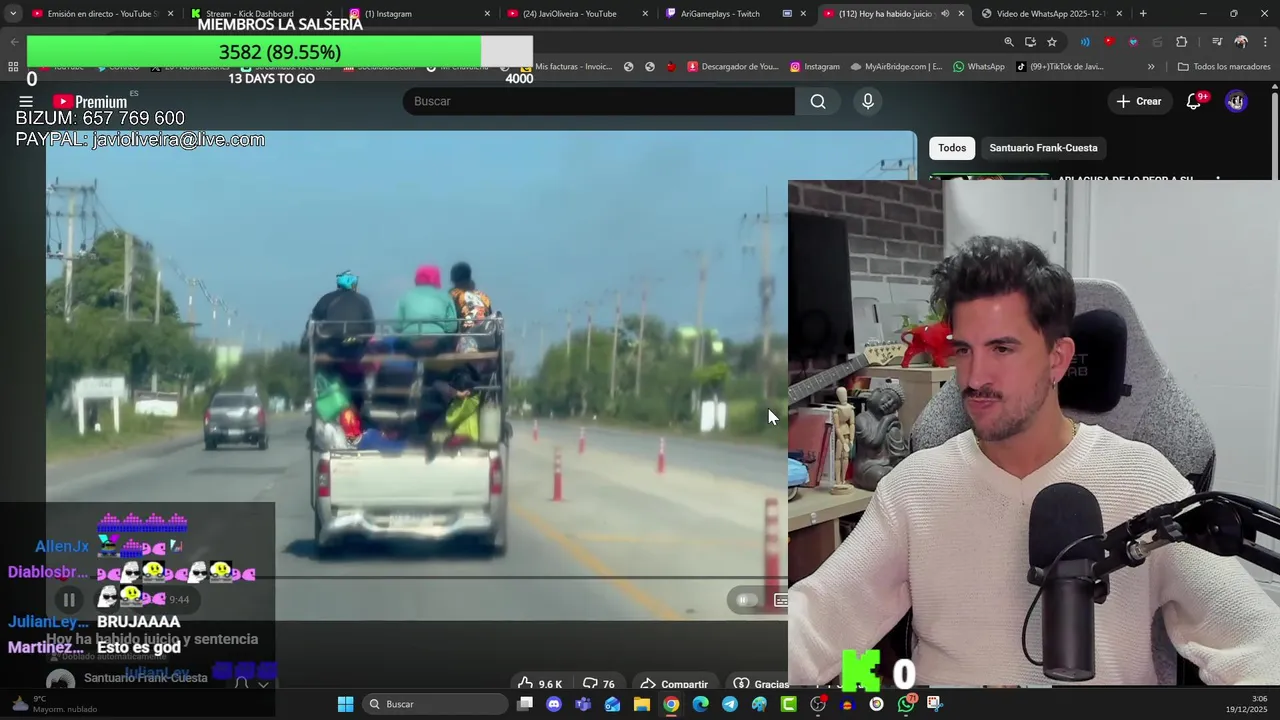Expand hidden bookmarks with the chevron
1280x720 pixels.
pyautogui.click(x=1151, y=67)
